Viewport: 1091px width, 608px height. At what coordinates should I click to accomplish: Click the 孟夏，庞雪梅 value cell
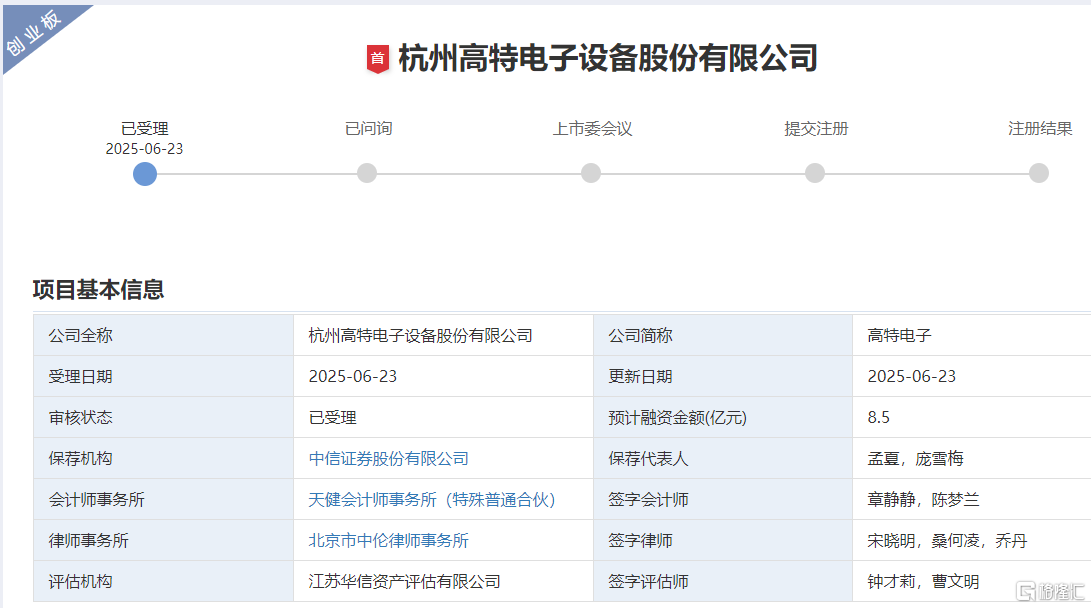tap(972, 458)
